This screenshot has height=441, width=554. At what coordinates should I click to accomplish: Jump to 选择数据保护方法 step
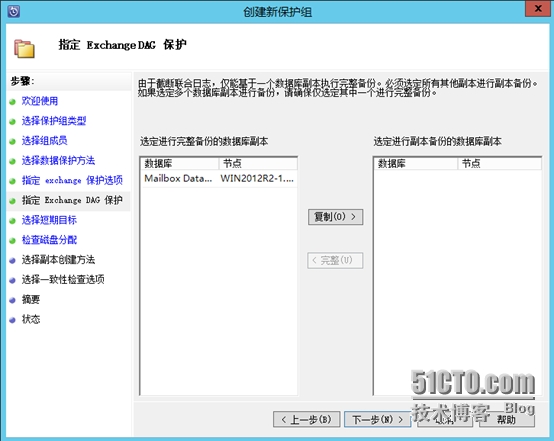coord(58,160)
